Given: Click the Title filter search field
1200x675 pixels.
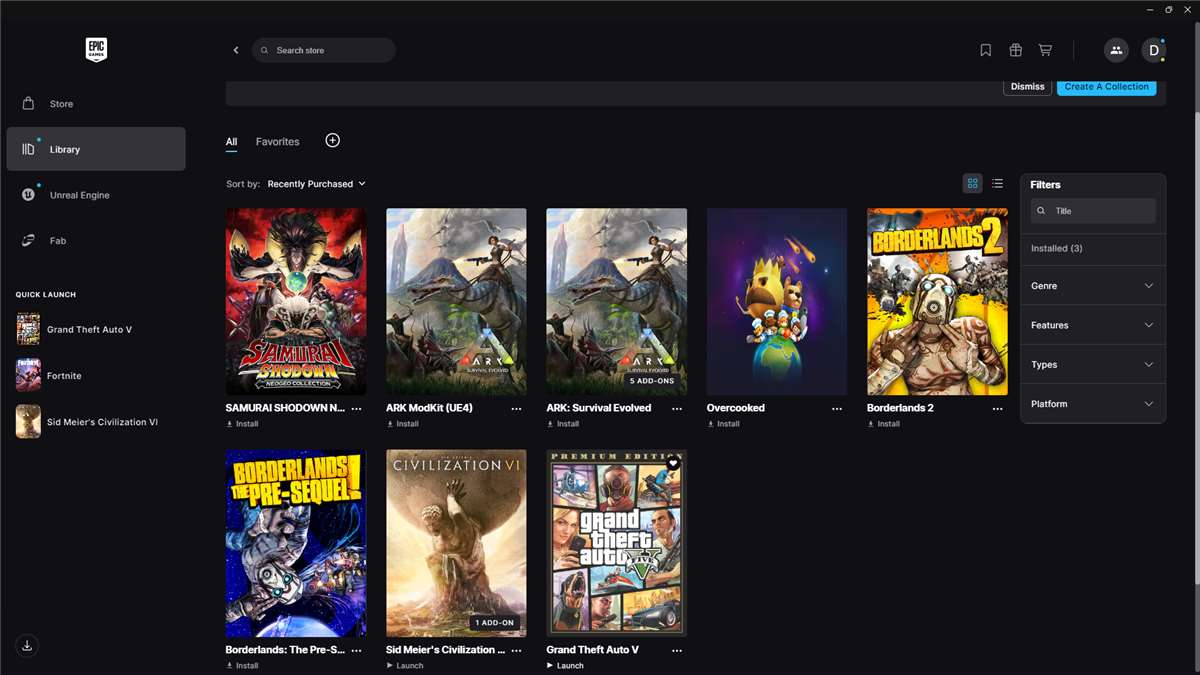Looking at the screenshot, I should 1093,211.
